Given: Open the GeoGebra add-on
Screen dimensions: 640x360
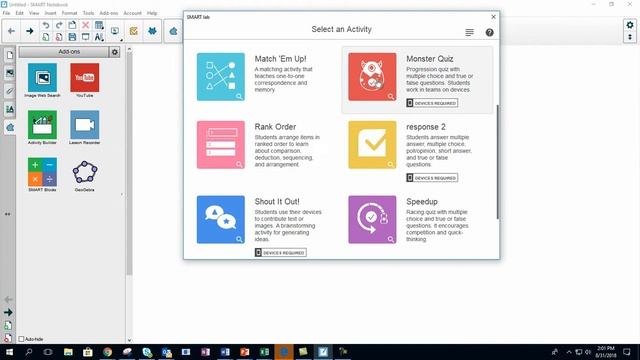Looking at the screenshot, I should pos(85,176).
